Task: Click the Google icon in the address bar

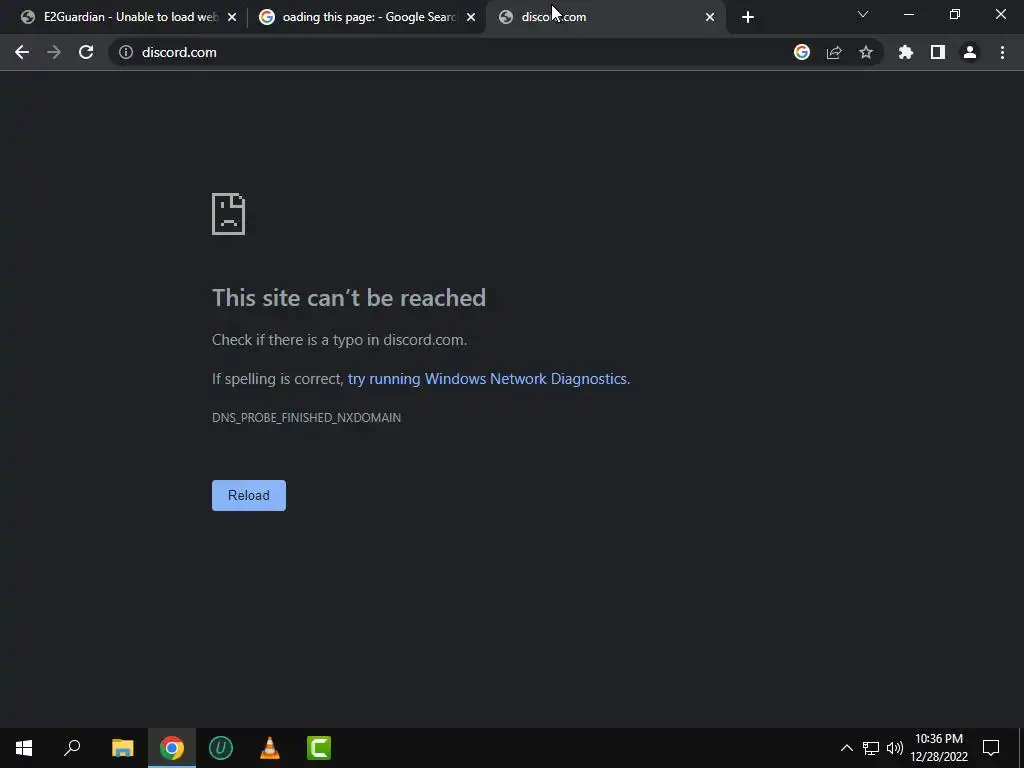Action: (x=802, y=52)
